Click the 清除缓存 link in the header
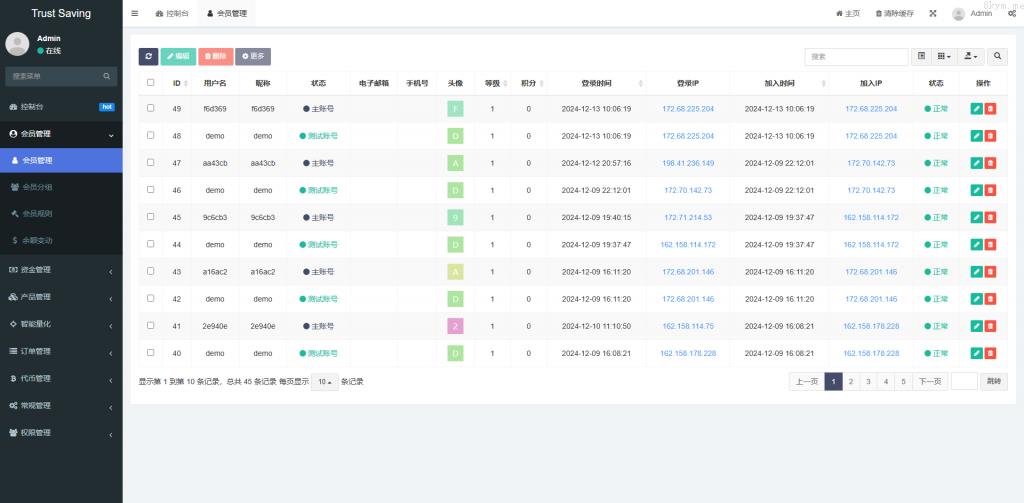Viewport: 1024px width, 503px height. tap(894, 14)
